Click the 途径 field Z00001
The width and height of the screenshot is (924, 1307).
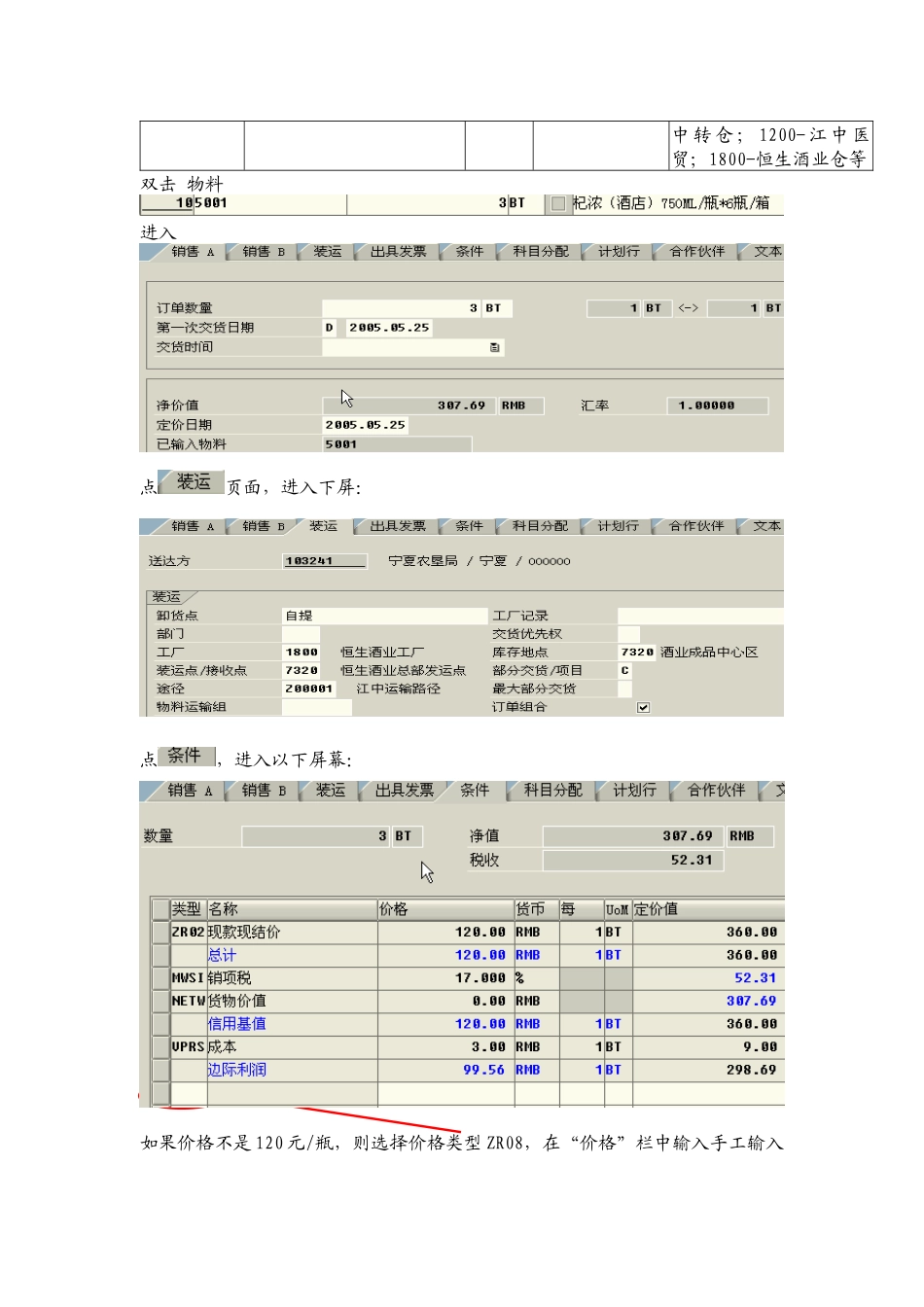308,689
